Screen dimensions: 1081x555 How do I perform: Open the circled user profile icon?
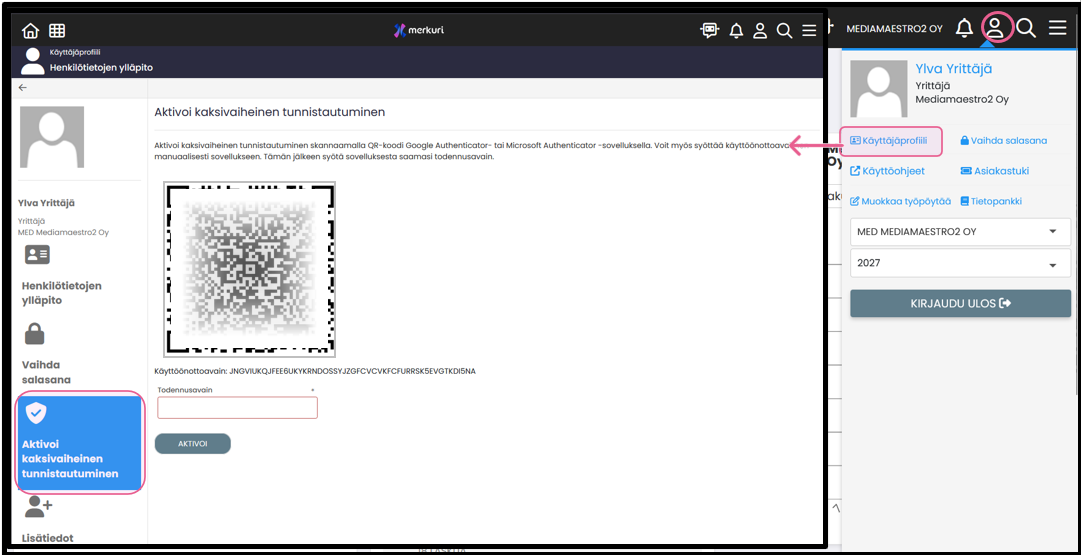(x=994, y=28)
